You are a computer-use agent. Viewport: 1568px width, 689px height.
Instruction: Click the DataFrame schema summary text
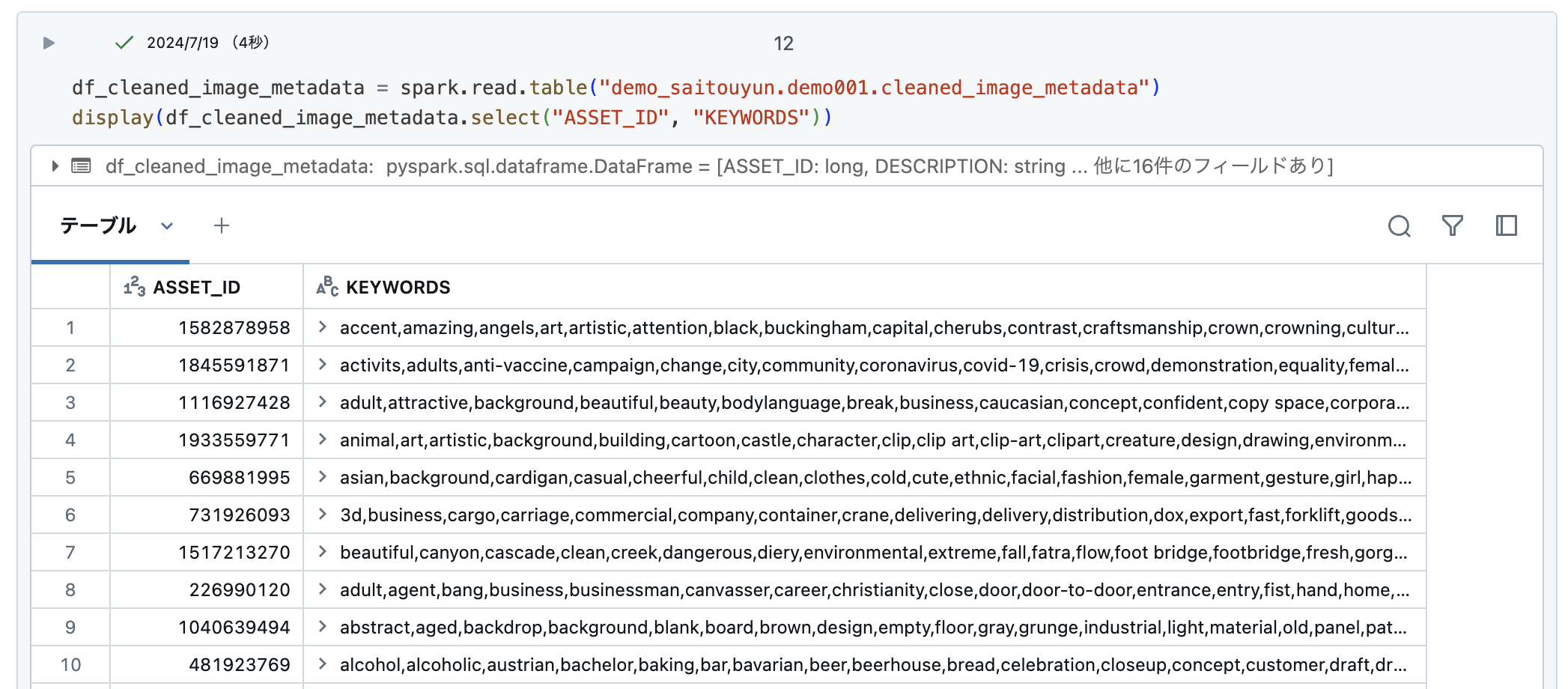click(720, 166)
